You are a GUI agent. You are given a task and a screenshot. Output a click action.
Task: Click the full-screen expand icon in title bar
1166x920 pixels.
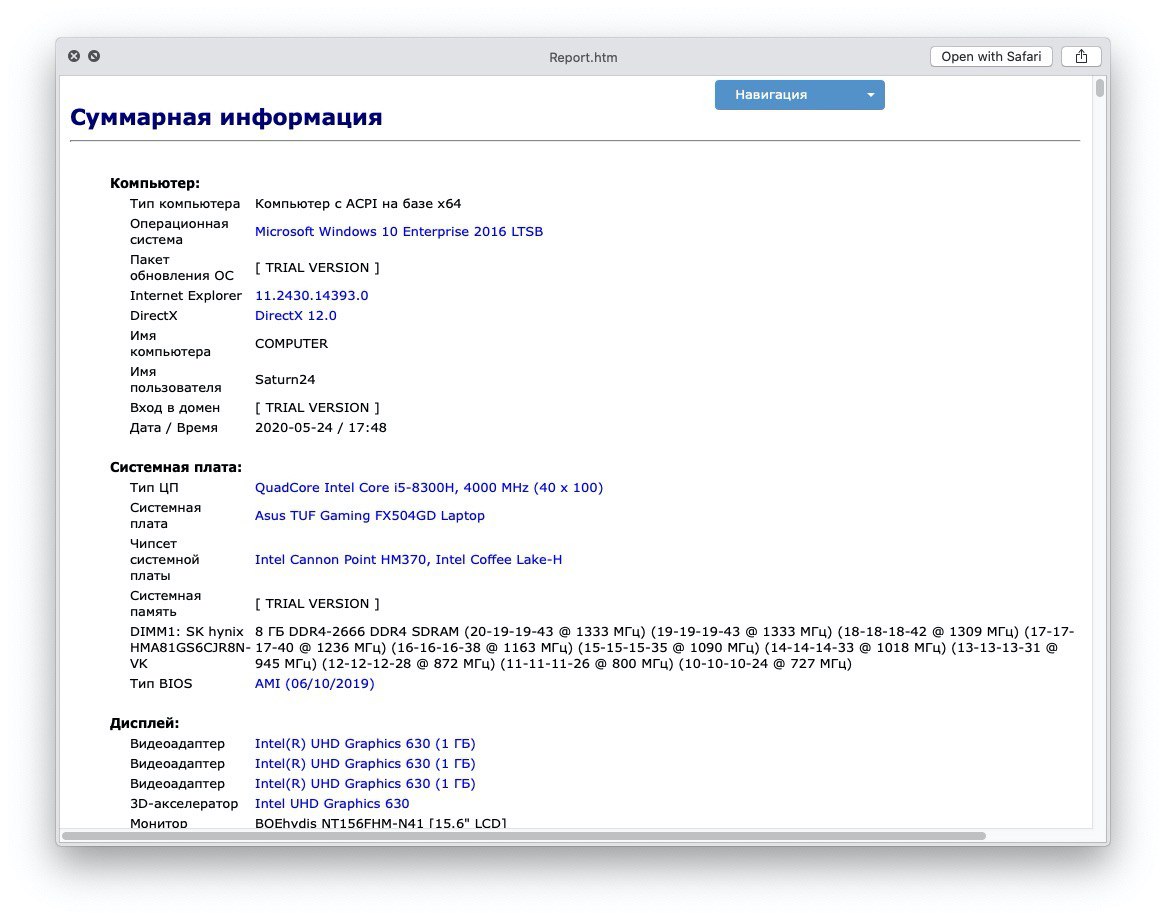(x=94, y=56)
